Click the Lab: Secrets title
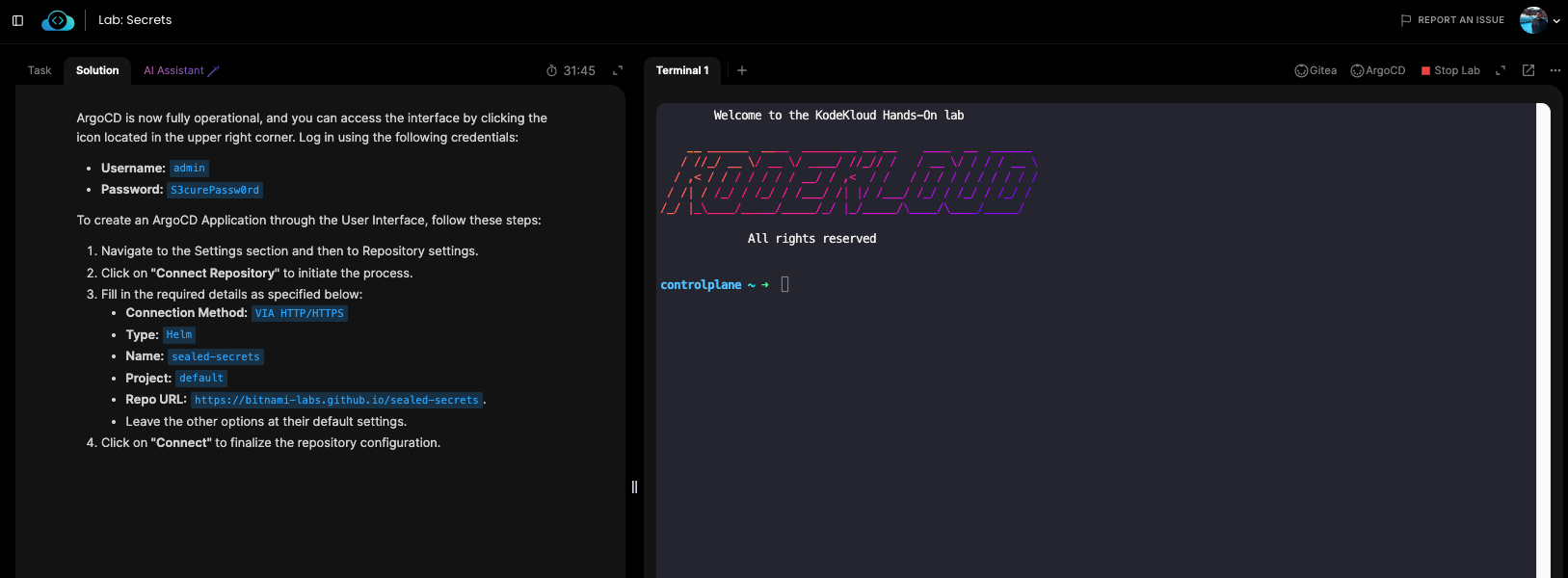1568x578 pixels. tap(135, 20)
